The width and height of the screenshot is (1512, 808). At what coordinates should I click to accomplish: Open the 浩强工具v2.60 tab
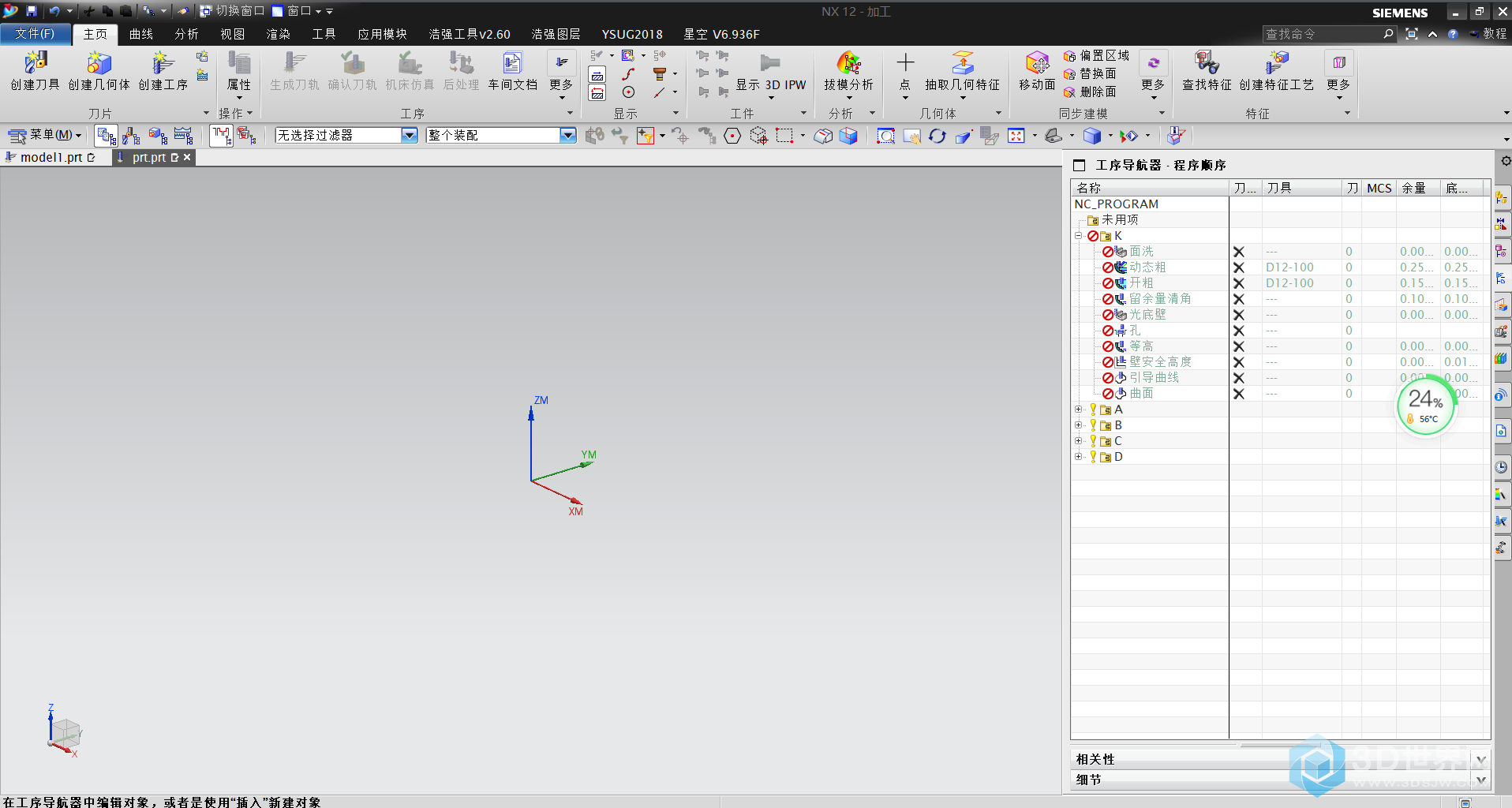(x=470, y=34)
